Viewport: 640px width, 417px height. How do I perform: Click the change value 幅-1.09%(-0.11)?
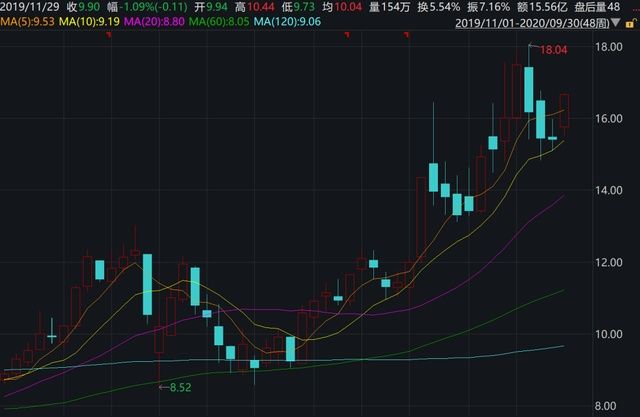147,7
